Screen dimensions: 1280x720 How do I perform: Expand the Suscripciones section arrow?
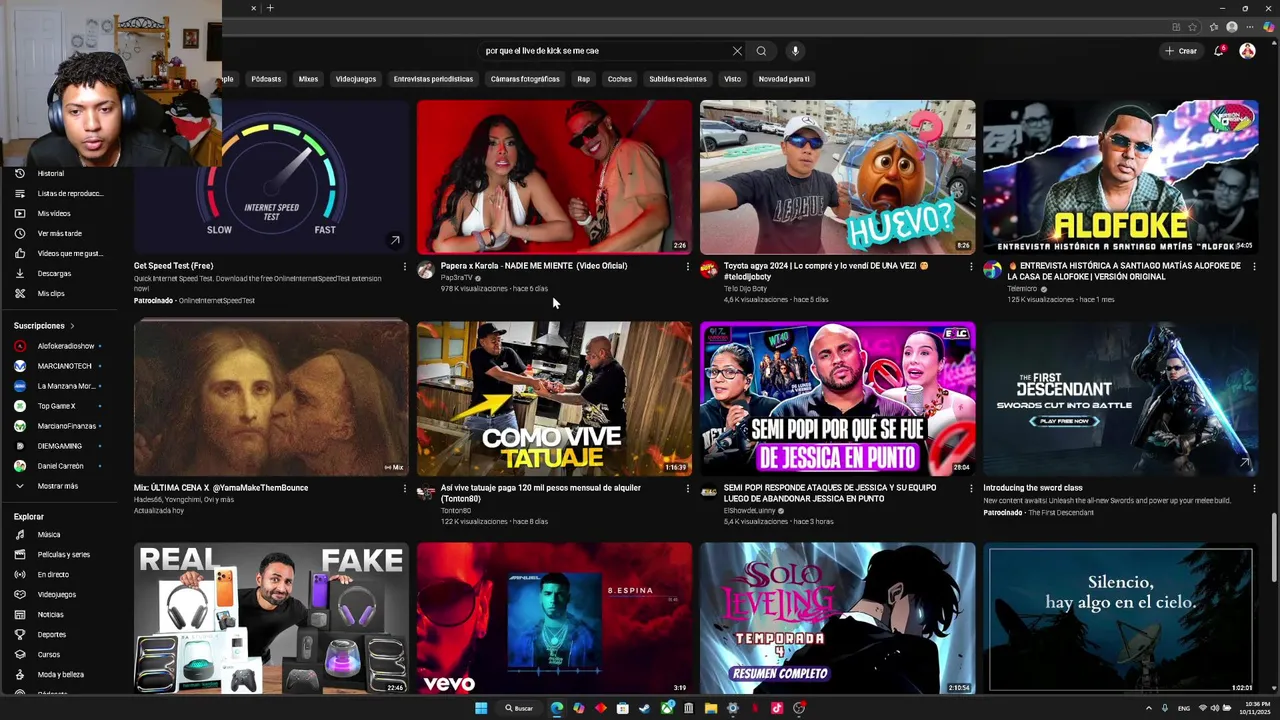click(72, 326)
